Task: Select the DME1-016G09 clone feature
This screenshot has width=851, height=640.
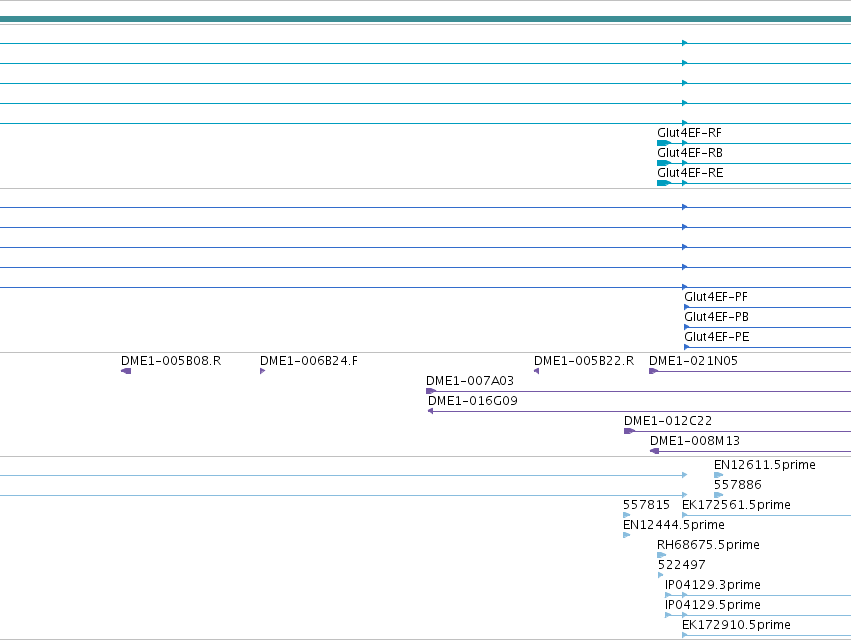Action: point(473,401)
